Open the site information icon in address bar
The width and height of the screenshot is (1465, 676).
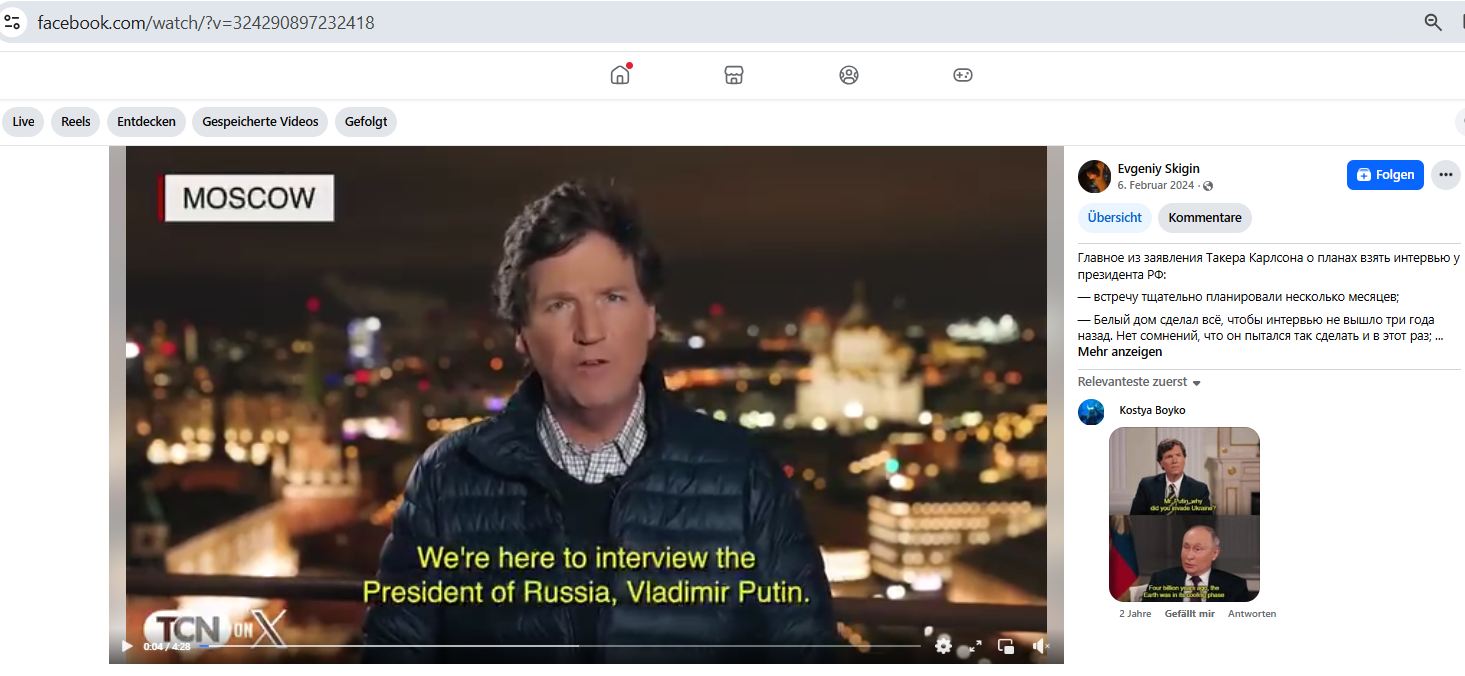click(13, 22)
